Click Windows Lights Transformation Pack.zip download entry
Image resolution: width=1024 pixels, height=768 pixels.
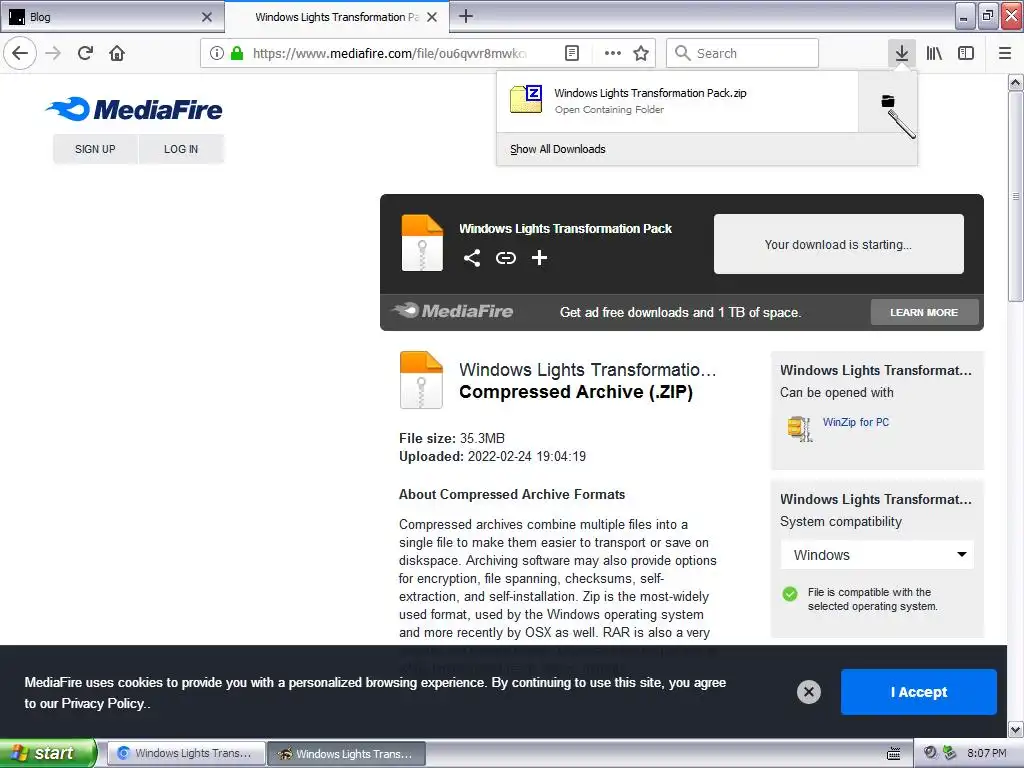point(677,101)
